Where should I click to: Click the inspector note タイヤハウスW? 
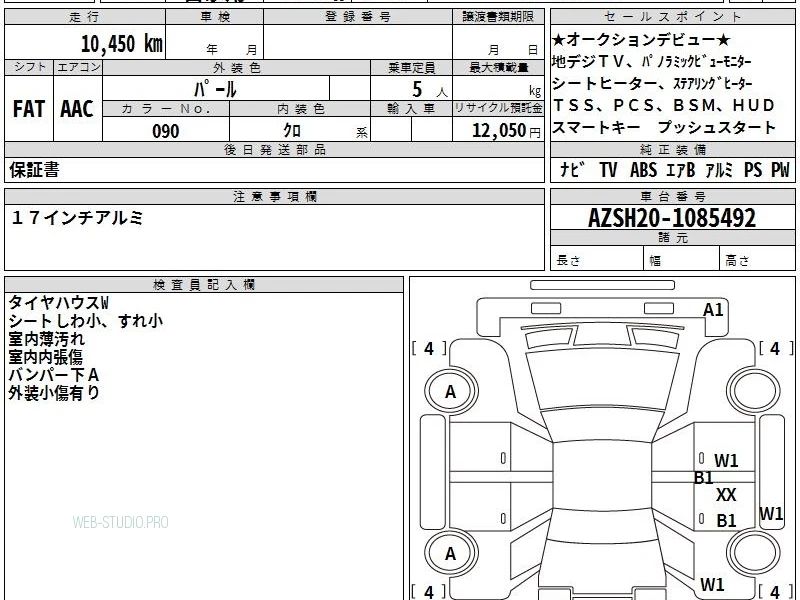tap(58, 303)
